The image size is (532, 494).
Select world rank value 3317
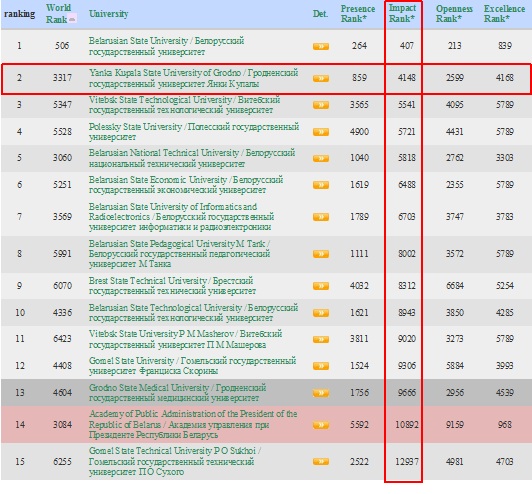62,78
